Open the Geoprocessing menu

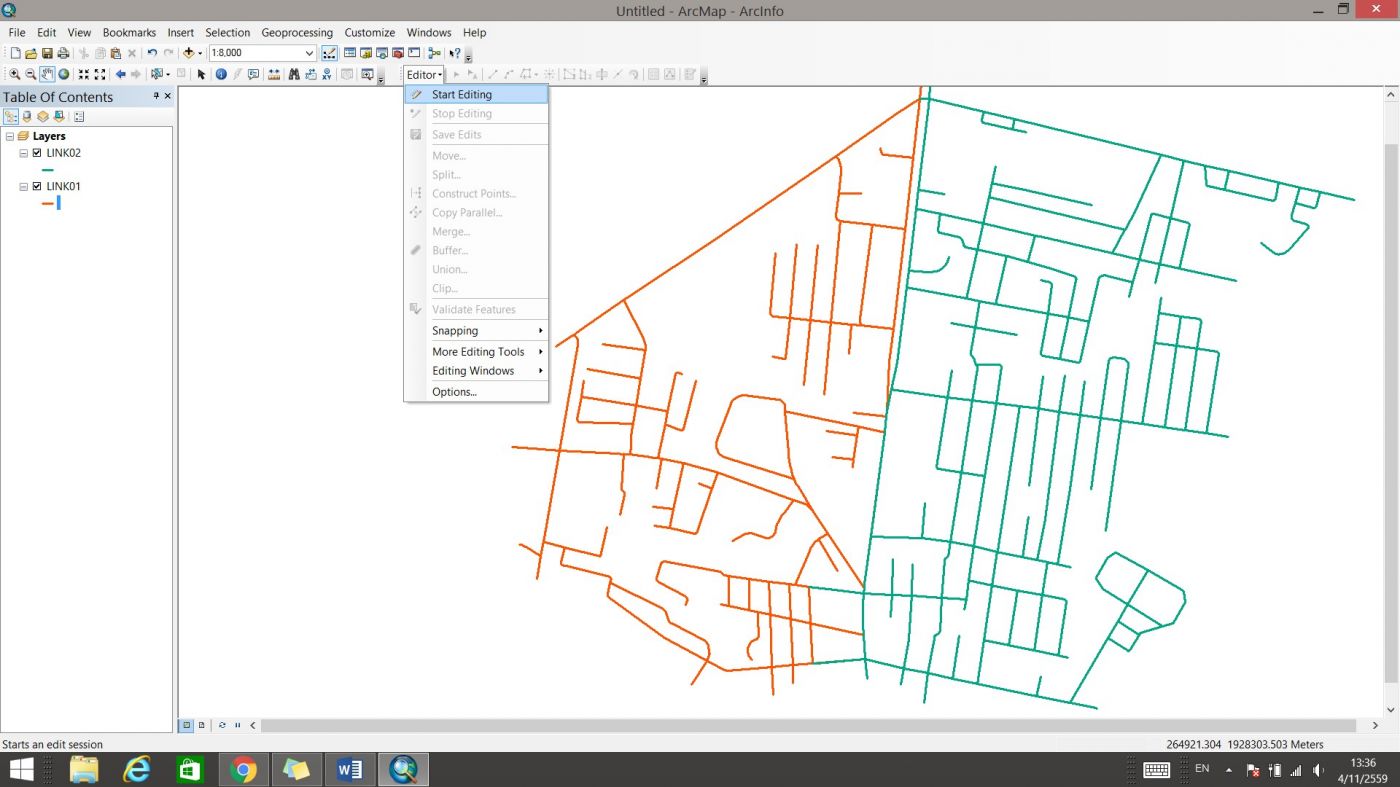297,32
